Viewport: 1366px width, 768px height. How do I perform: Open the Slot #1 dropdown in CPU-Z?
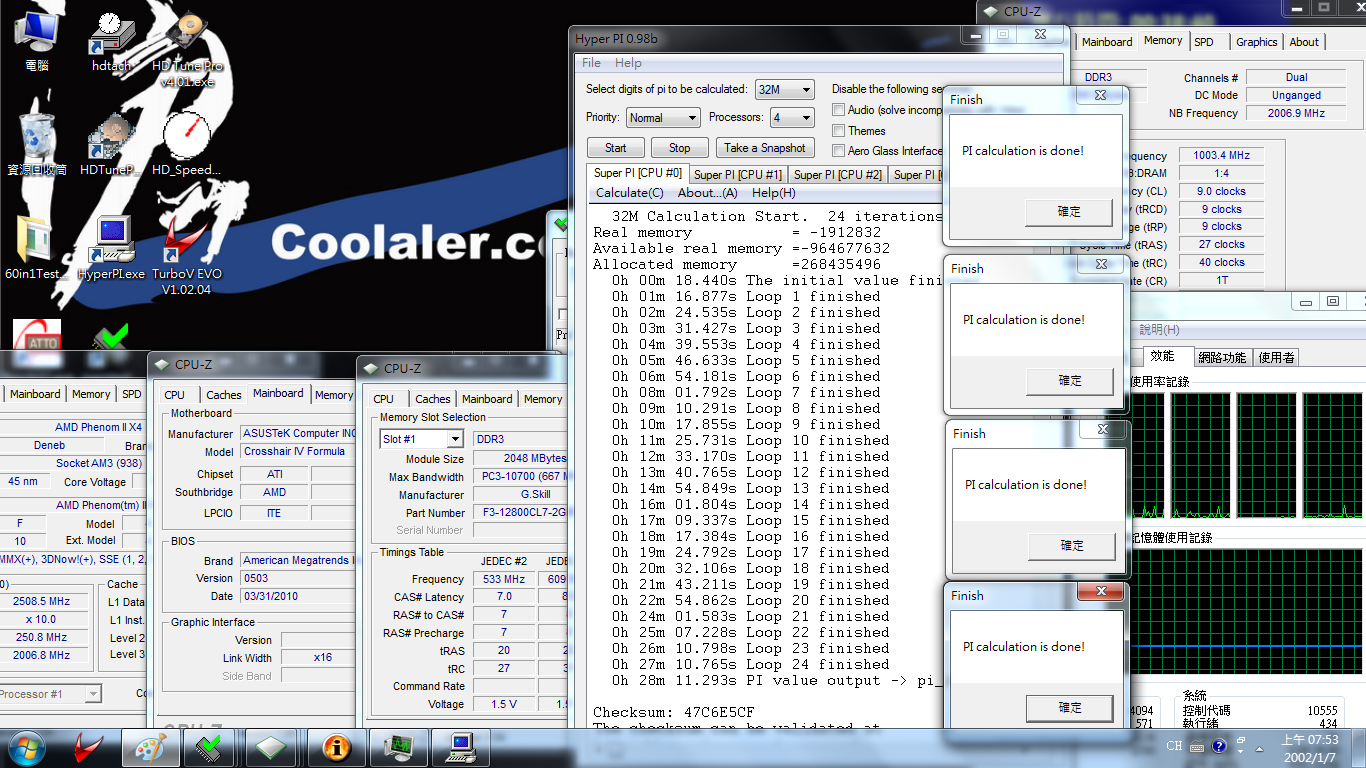coord(422,439)
